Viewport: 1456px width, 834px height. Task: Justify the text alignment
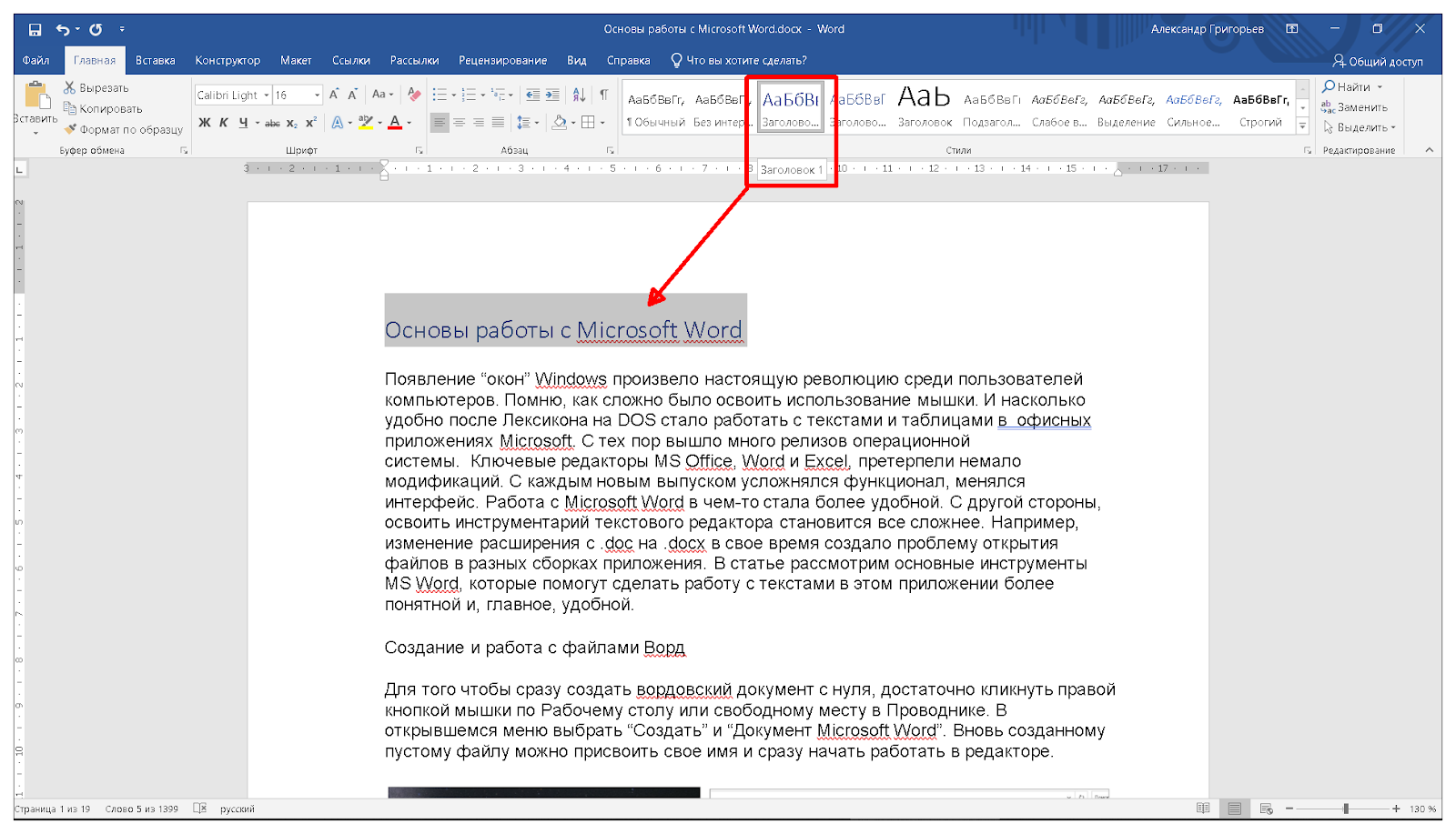498,123
